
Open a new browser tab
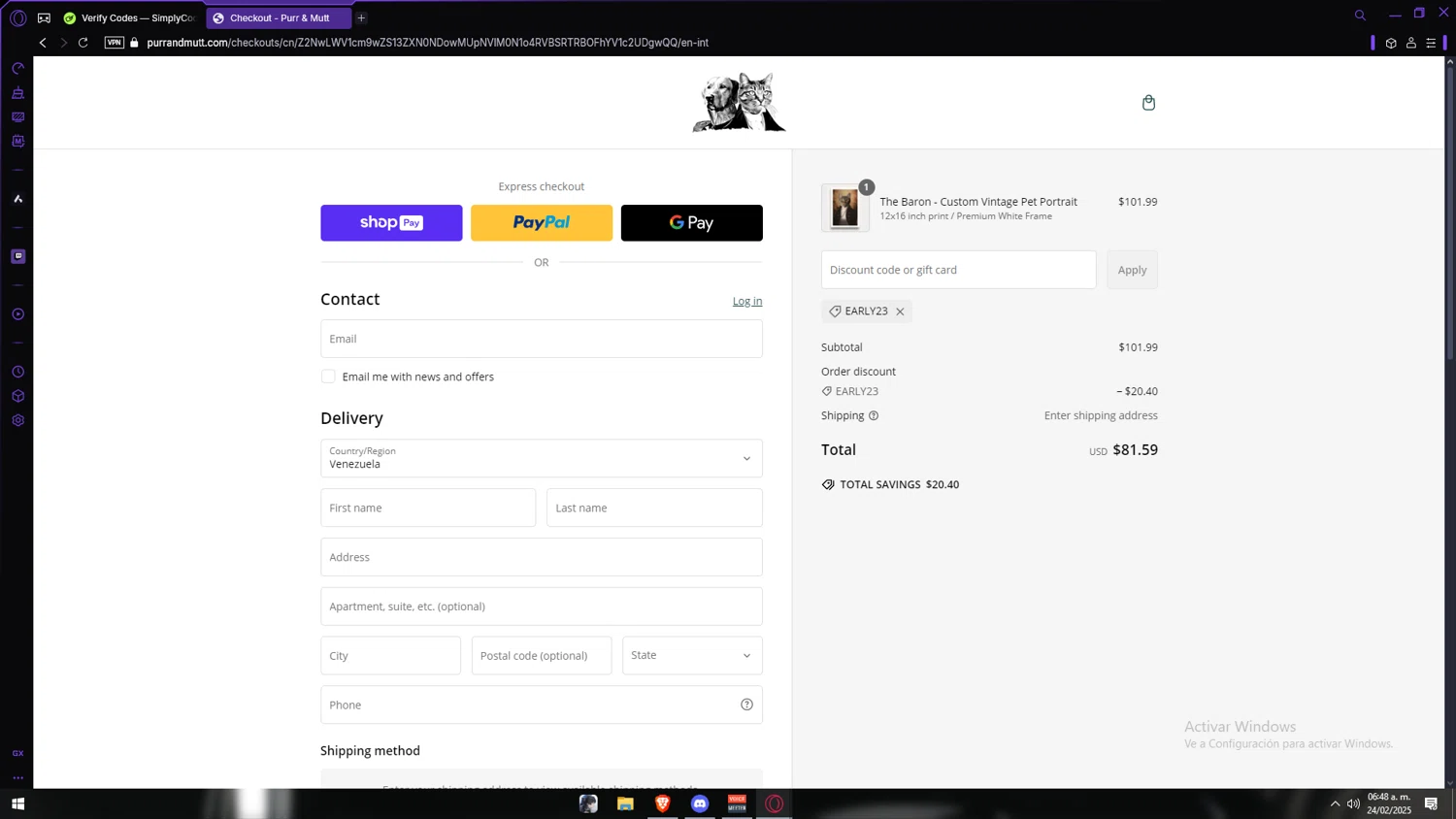361,17
